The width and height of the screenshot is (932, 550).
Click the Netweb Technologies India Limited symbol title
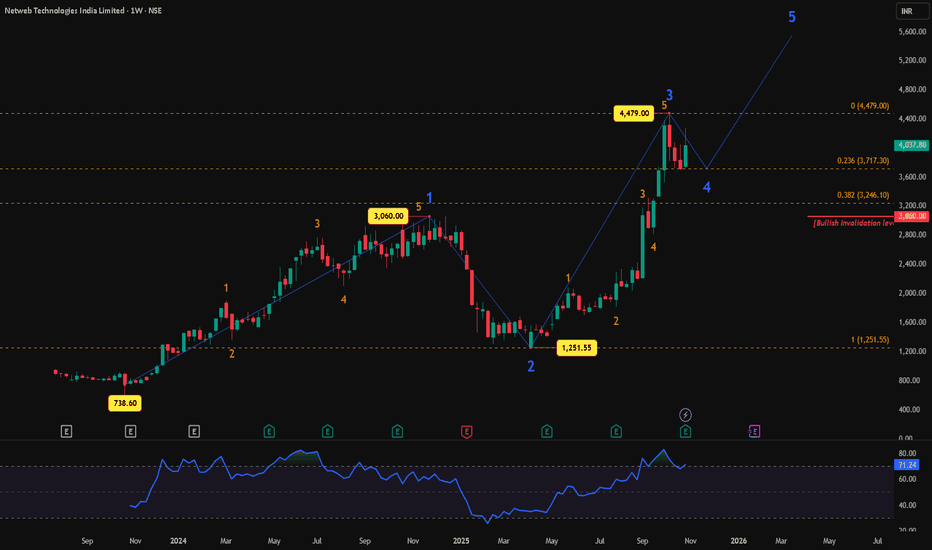(64, 11)
